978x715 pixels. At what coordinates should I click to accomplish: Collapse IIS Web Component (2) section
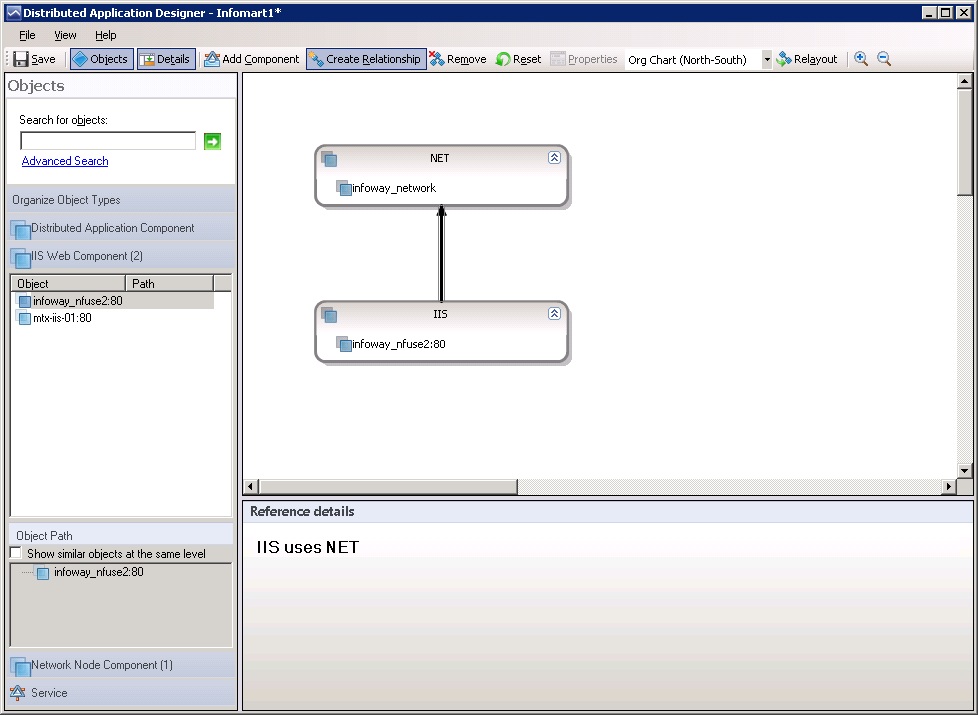pos(121,256)
